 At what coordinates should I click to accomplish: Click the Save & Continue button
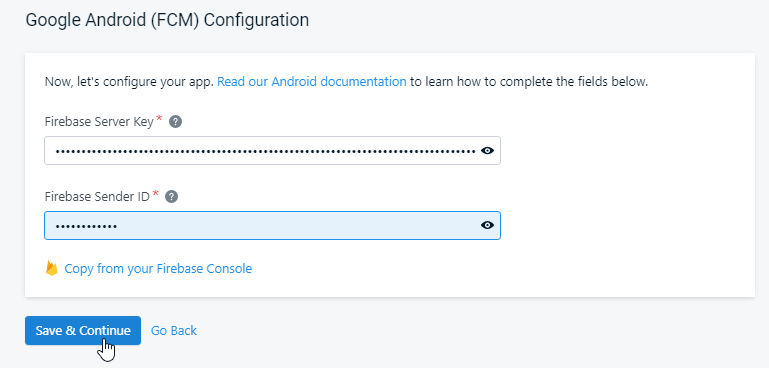pos(83,330)
